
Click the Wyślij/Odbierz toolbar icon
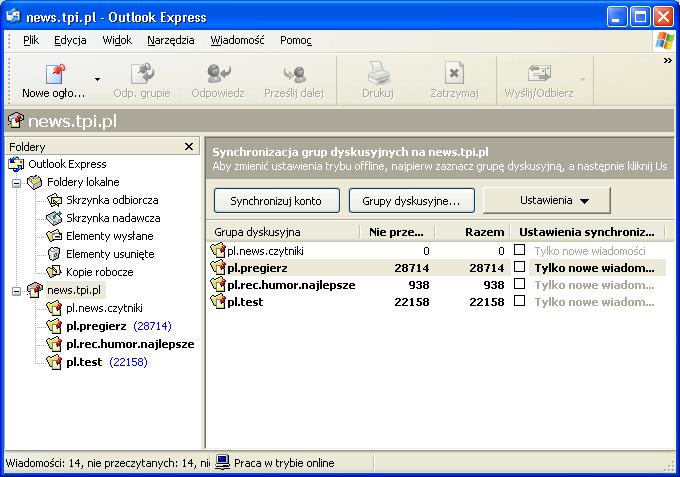pos(539,75)
